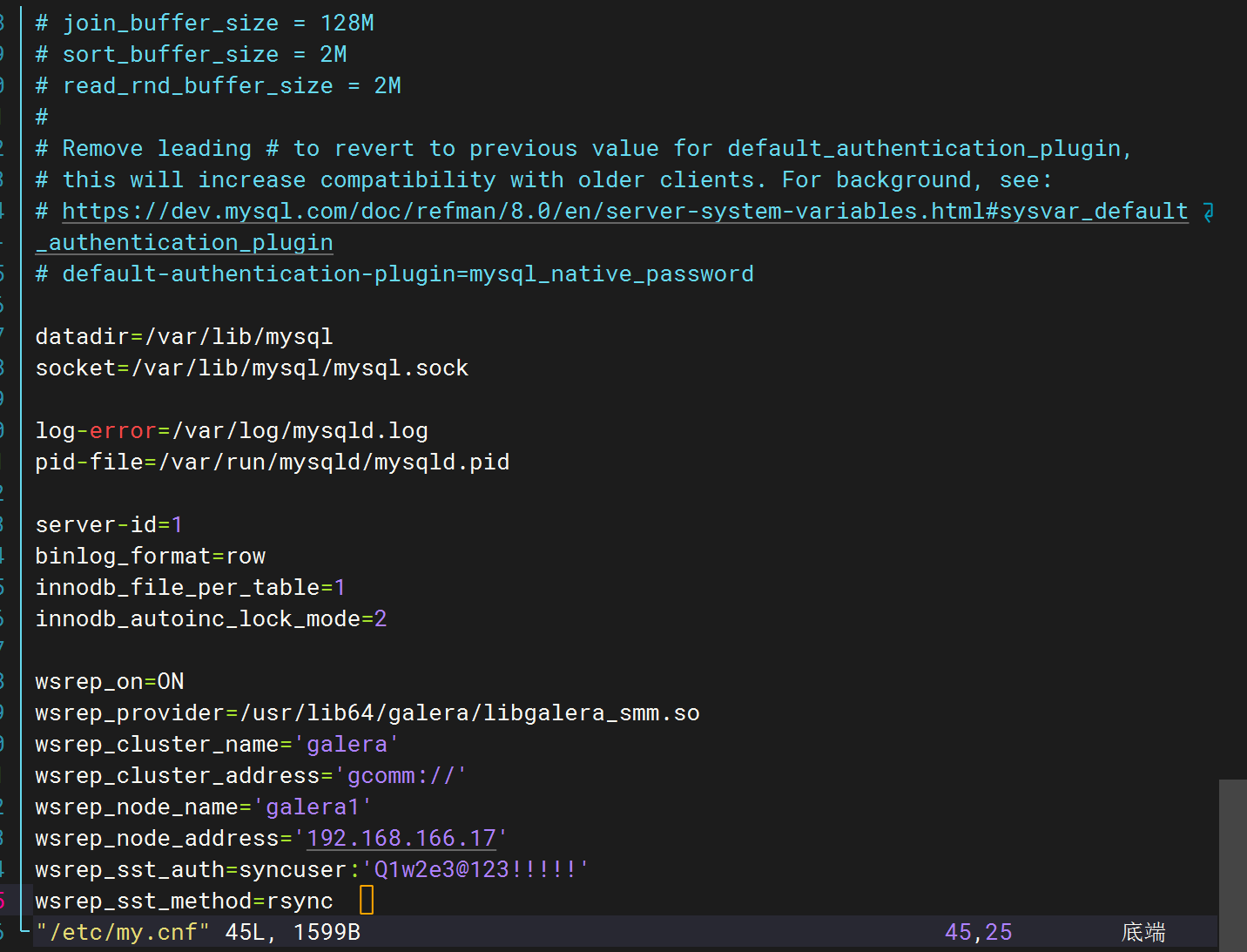
Task: Click the server-id=1 value
Action: point(178,523)
